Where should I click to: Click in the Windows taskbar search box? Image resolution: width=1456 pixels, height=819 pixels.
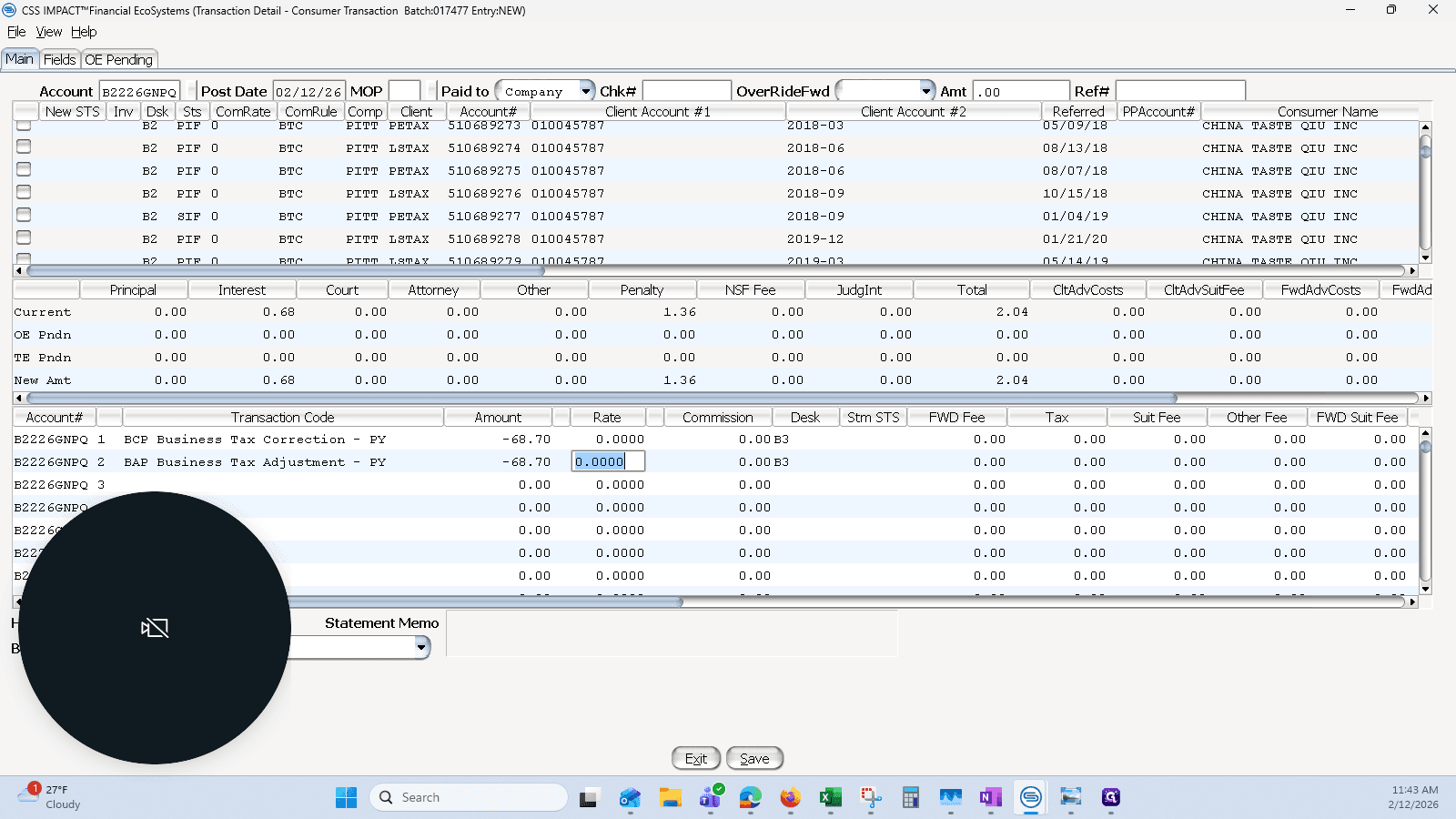point(469,797)
